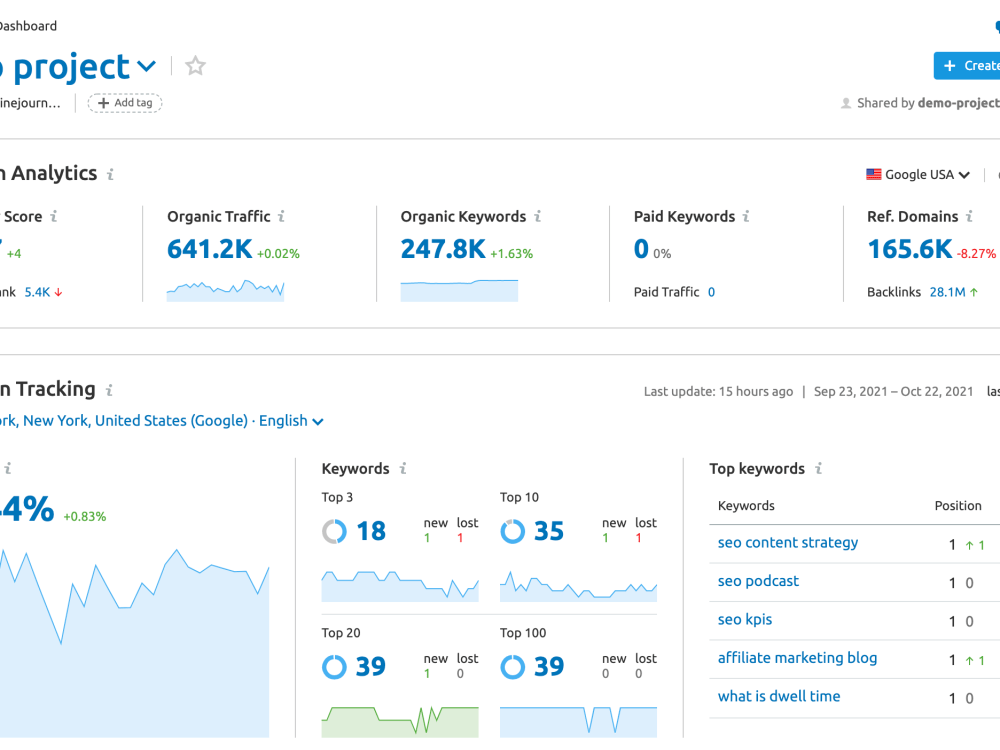Click the Dashboard breadcrumb link

click(28, 26)
